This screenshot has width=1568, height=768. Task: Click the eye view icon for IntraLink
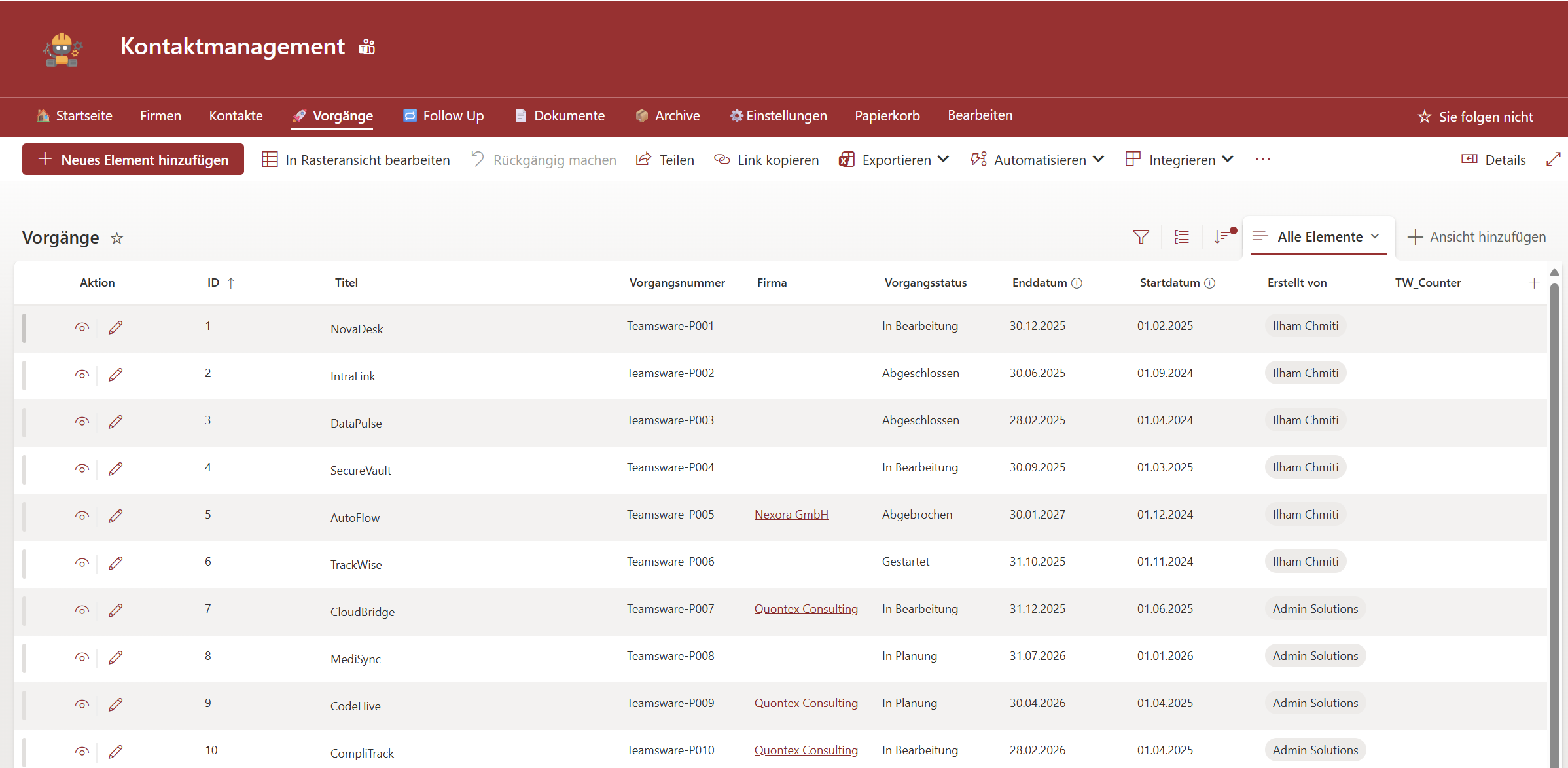coord(82,375)
